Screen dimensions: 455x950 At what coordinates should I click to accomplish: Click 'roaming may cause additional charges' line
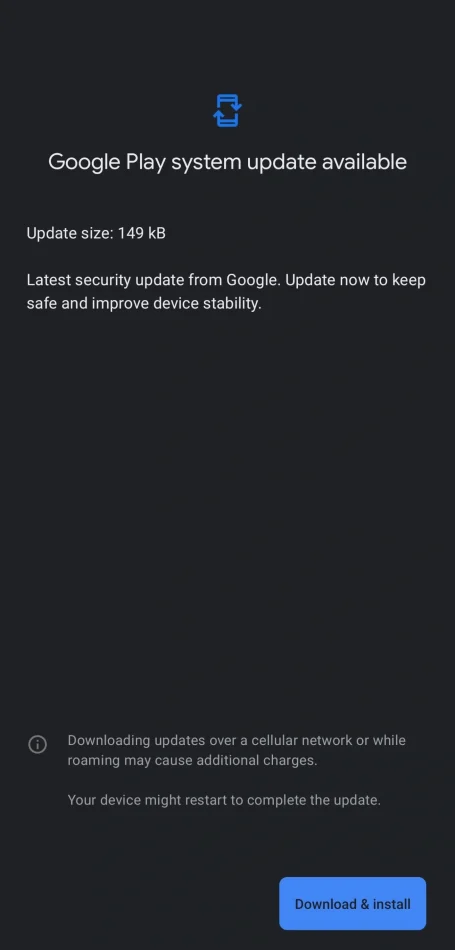point(192,760)
